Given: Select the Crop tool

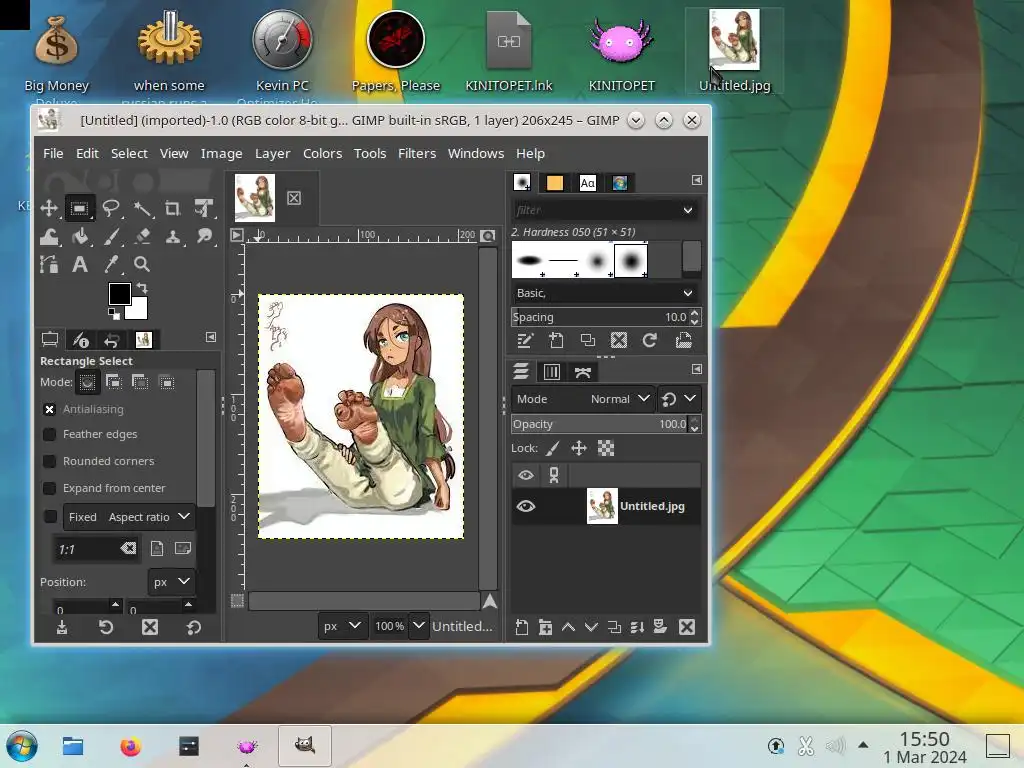Looking at the screenshot, I should point(173,208).
